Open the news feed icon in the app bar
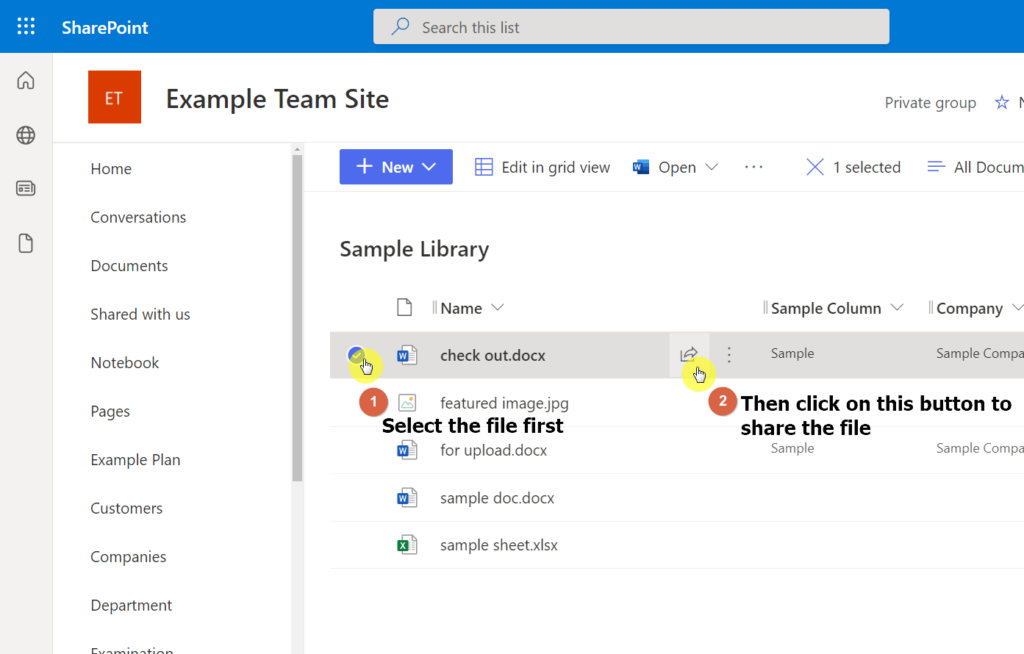The width and height of the screenshot is (1024, 654). coord(25,189)
